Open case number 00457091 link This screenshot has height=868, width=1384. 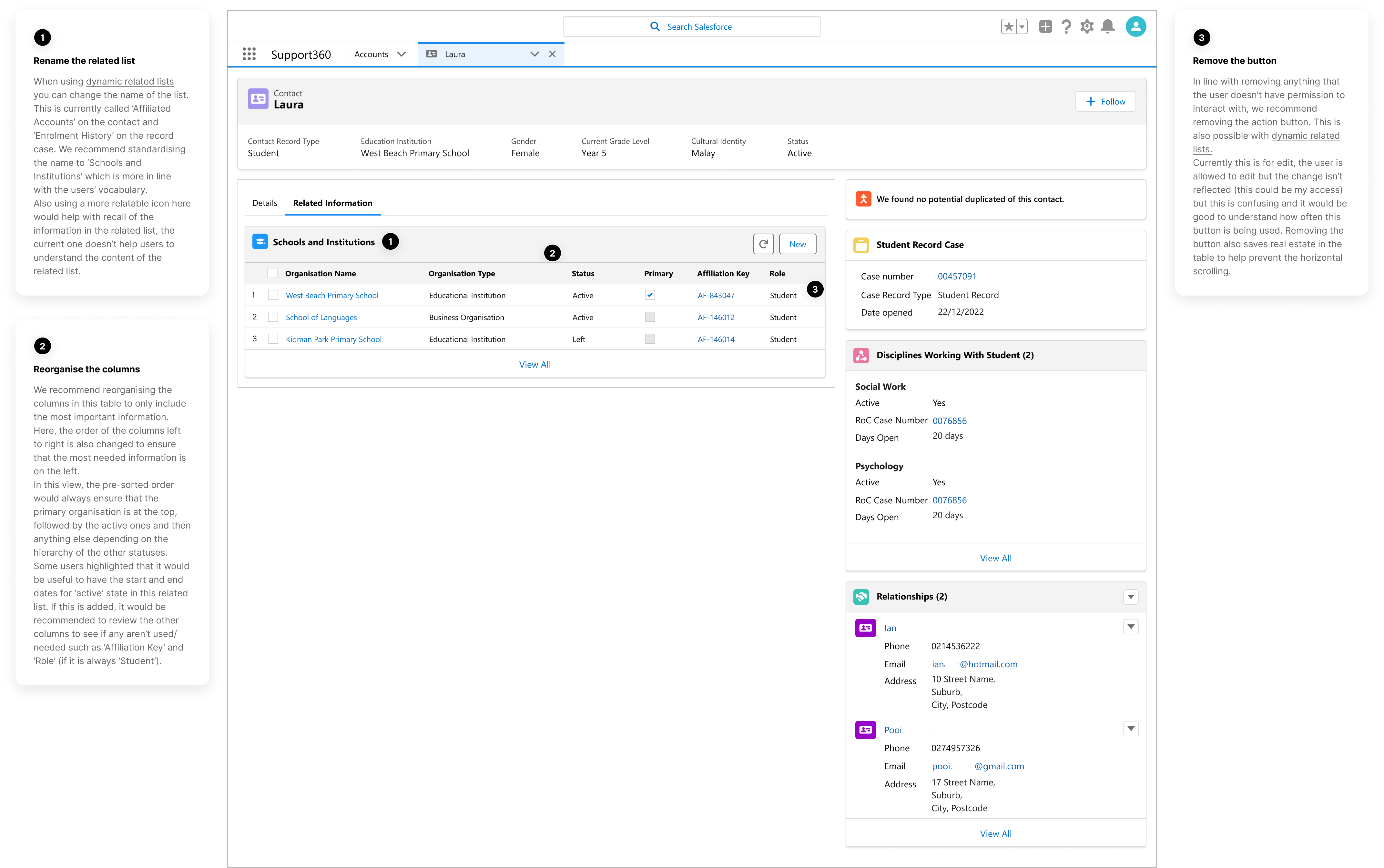pyautogui.click(x=957, y=276)
